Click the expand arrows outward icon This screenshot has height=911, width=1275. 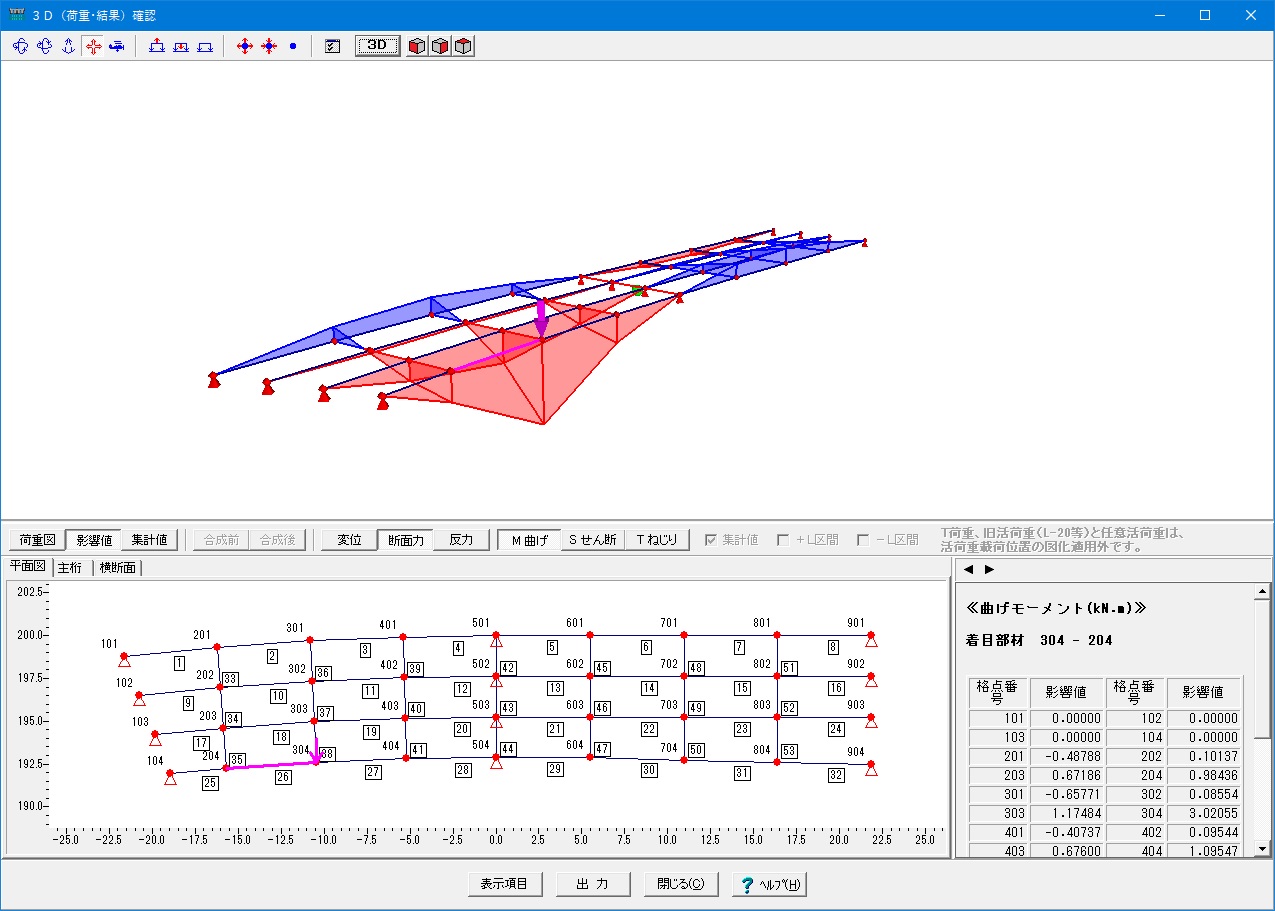tap(245, 46)
